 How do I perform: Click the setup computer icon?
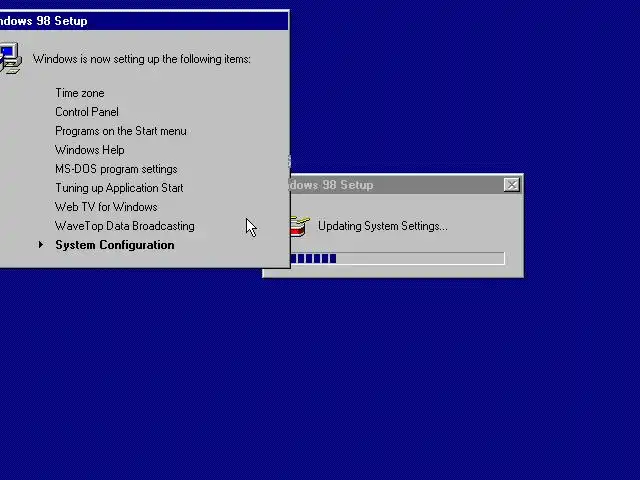[x=10, y=58]
